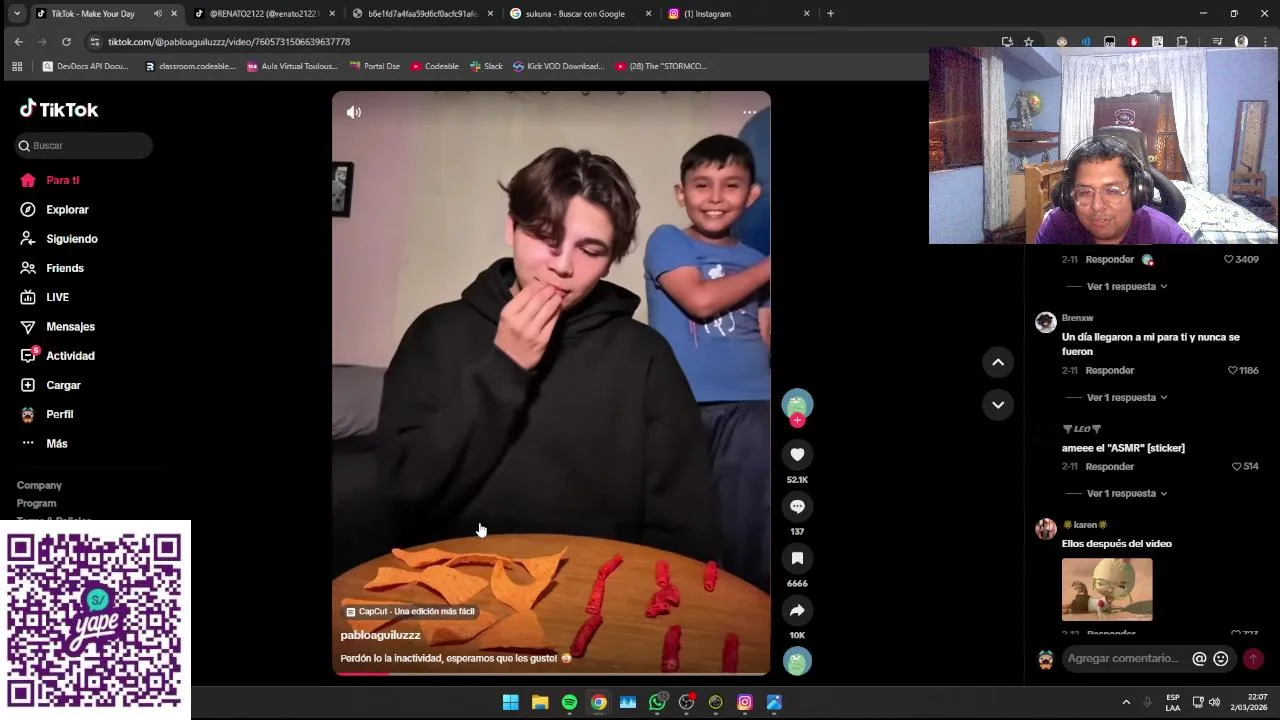
Task: Seek in the video progress bar
Action: (x=551, y=674)
